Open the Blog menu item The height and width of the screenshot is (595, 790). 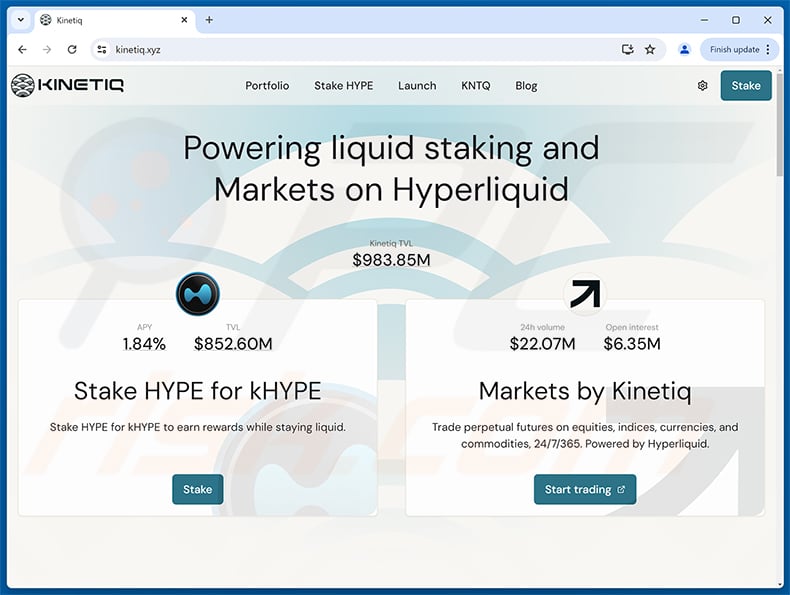(x=526, y=86)
